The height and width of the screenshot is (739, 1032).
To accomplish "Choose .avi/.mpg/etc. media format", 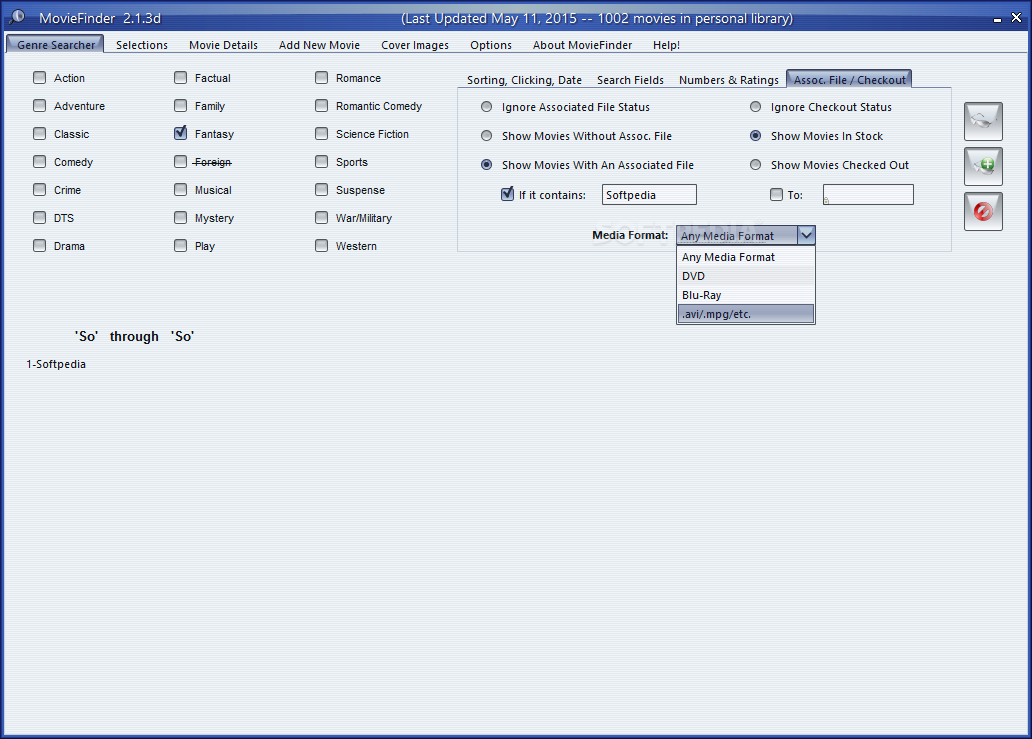I will 746,314.
